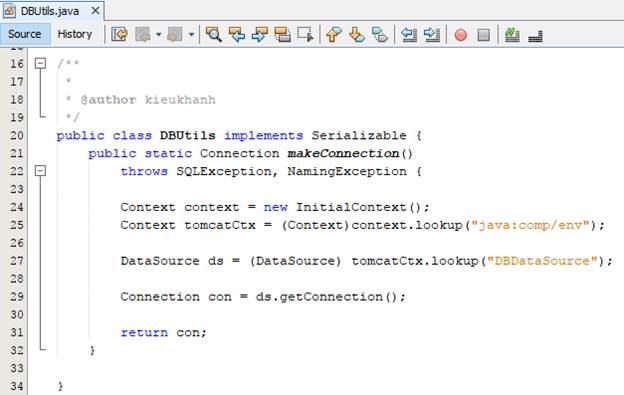
Task: Collapse the Javadoc comment fold at line 16
Action: (40, 63)
